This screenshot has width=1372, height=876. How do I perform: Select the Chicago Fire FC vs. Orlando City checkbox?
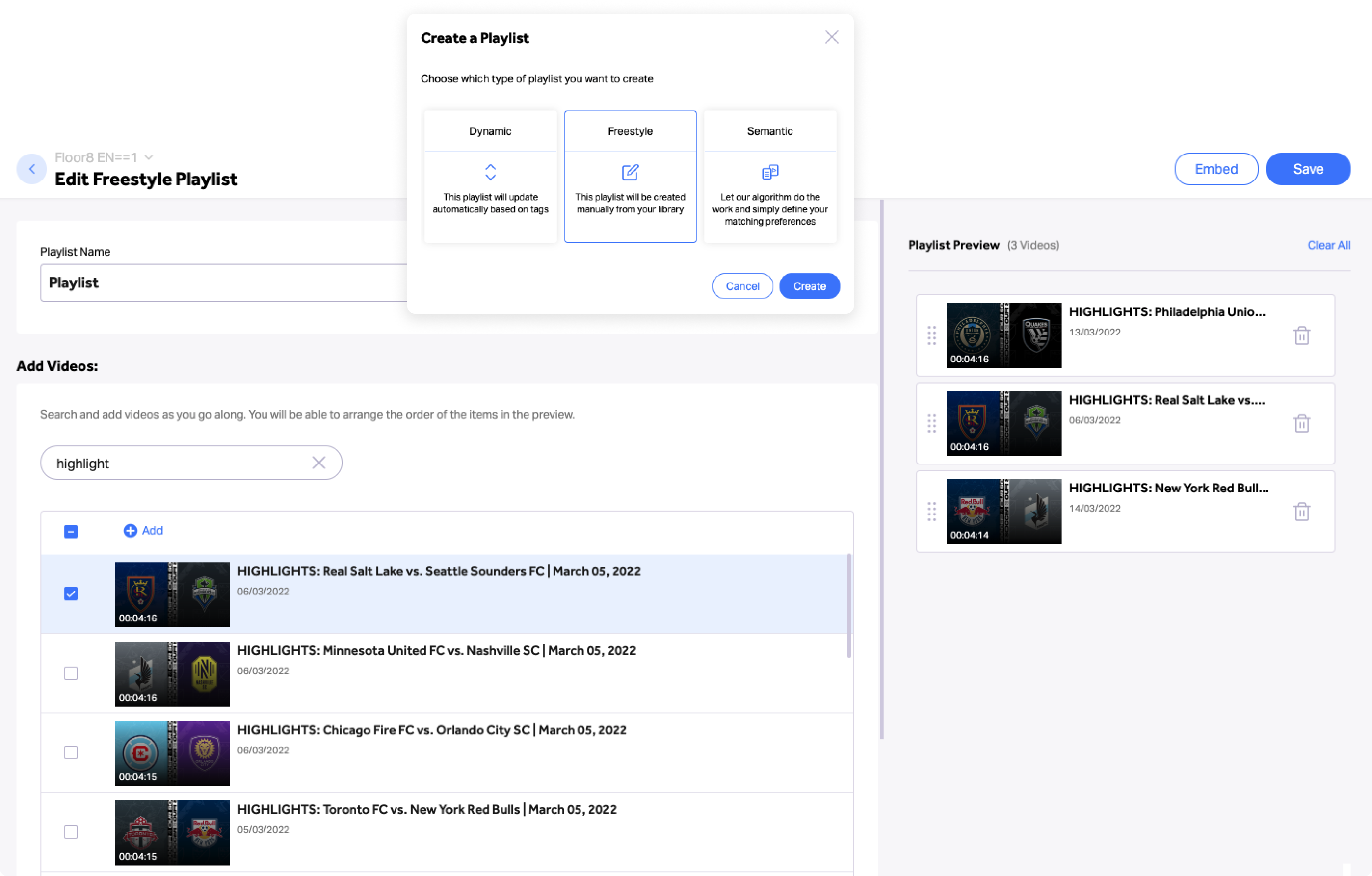tap(71, 752)
